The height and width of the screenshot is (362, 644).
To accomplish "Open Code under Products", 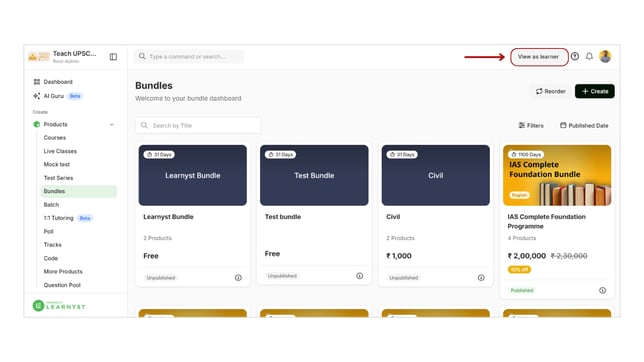I will click(51, 258).
